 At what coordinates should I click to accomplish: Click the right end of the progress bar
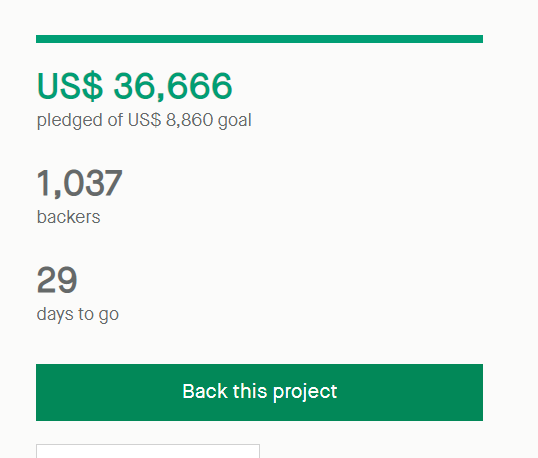click(x=479, y=39)
